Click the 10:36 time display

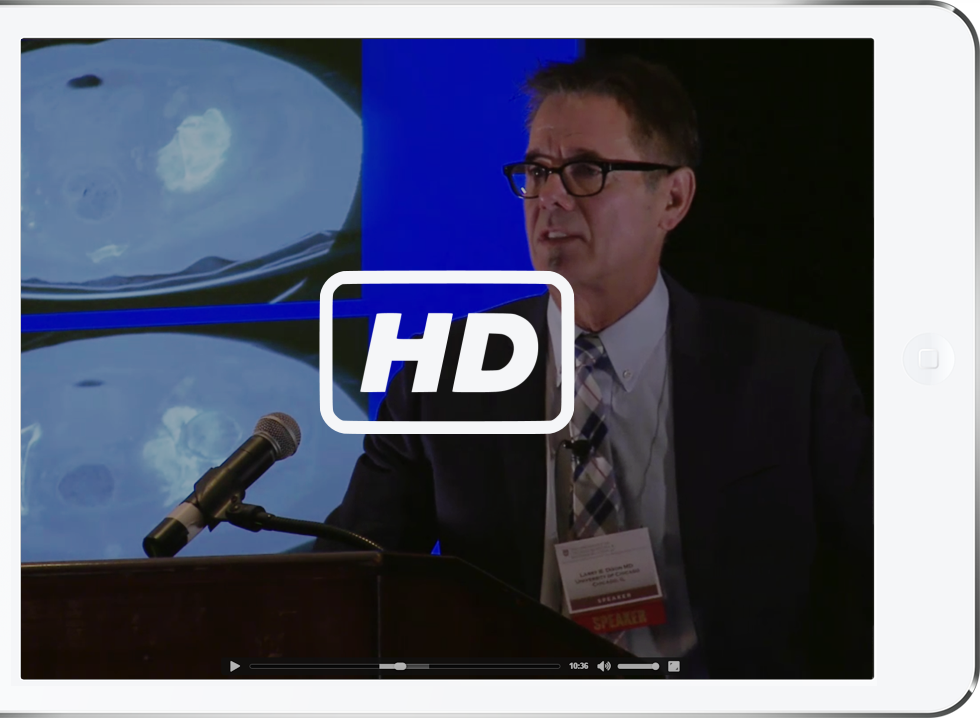pyautogui.click(x=579, y=666)
